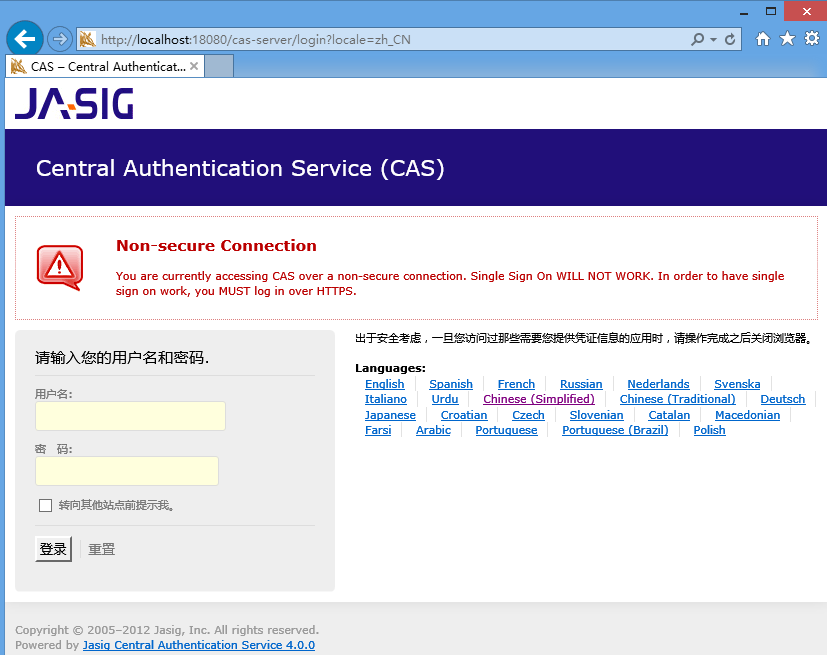Check the 转向其他站点前提示我 checkbox

(45, 505)
